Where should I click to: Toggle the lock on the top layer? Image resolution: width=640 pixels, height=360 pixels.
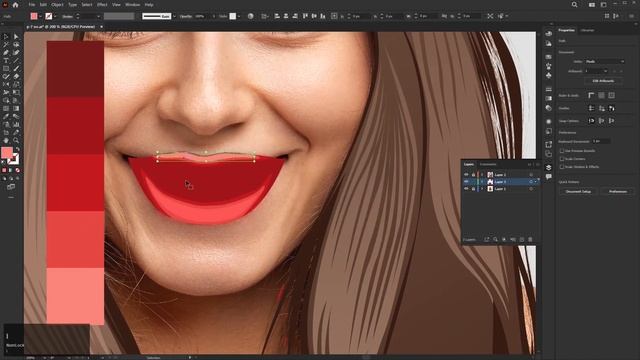tap(473, 175)
